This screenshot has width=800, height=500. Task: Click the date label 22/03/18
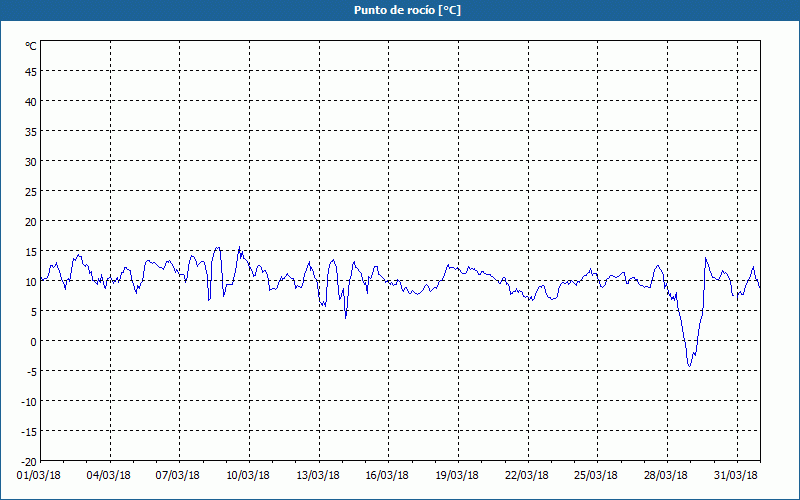[527, 476]
